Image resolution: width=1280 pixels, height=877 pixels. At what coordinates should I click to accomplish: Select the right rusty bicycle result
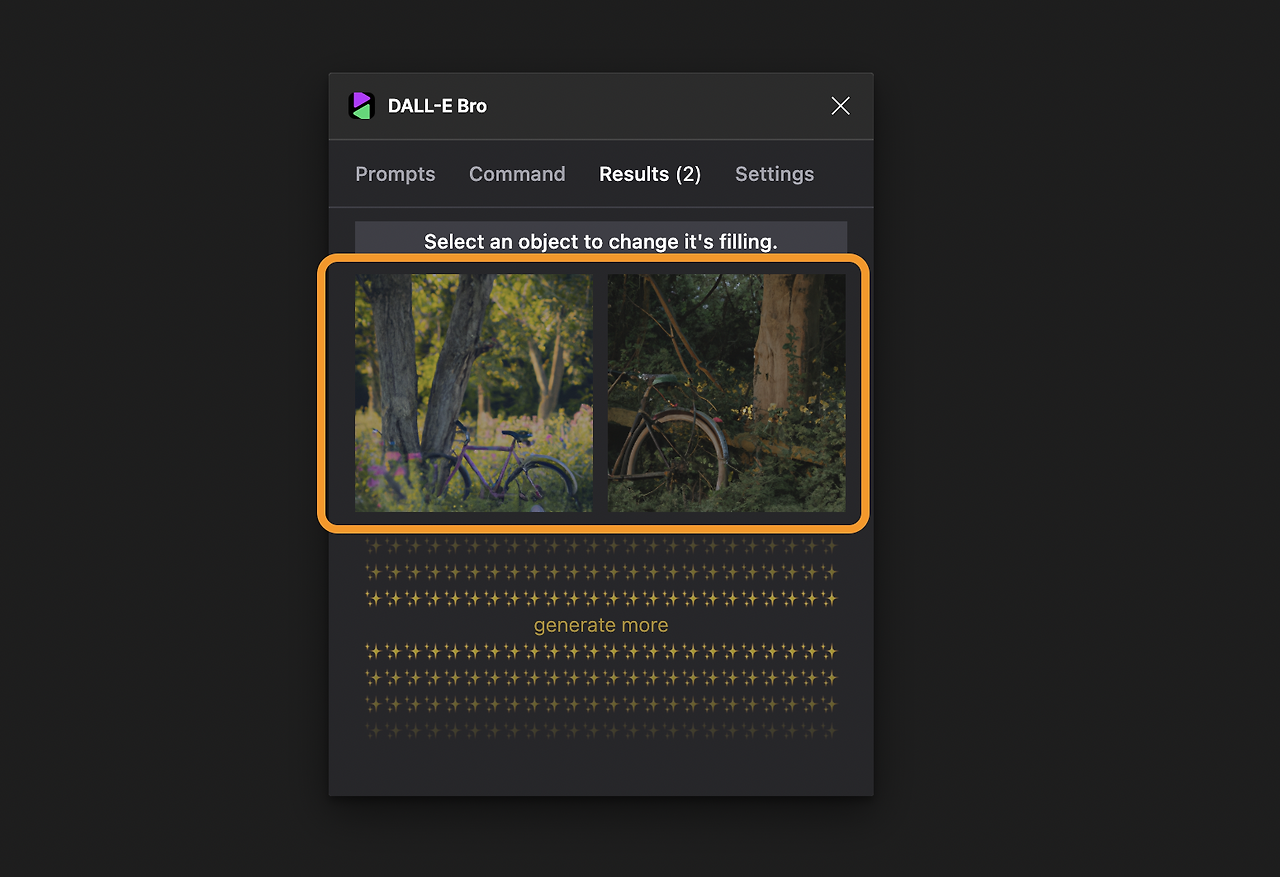726,392
